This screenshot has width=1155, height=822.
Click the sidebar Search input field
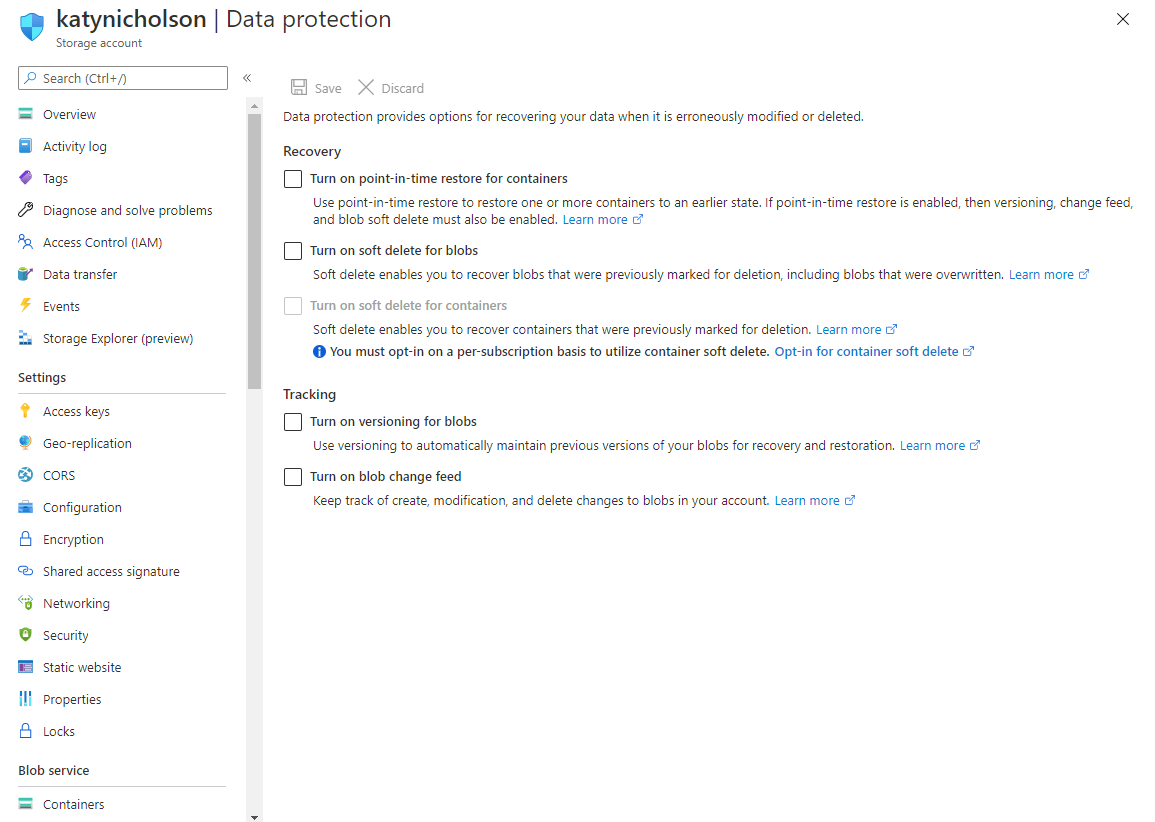[130, 78]
